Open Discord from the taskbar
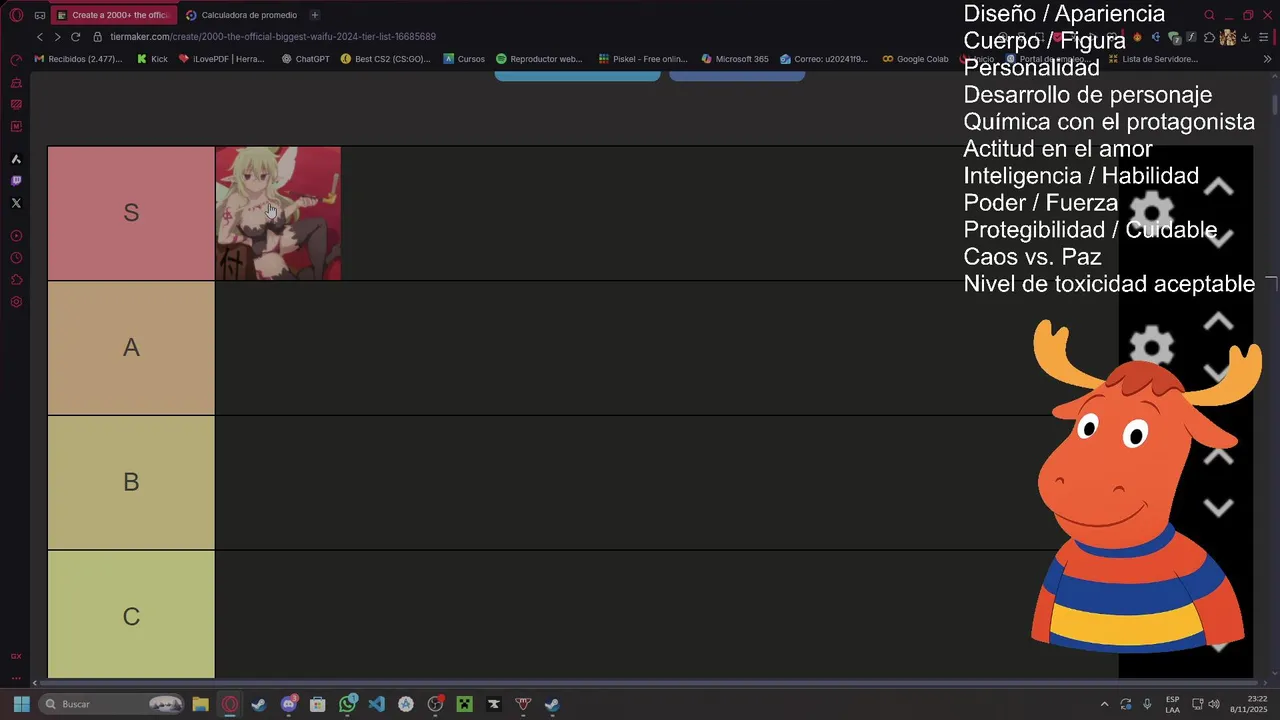The height and width of the screenshot is (720, 1280). coord(289,704)
